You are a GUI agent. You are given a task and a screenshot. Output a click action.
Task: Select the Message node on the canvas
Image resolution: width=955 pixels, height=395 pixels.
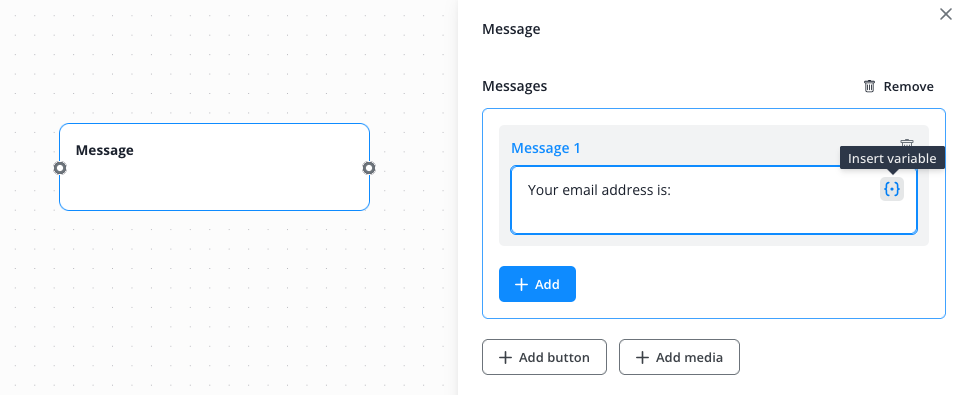(x=214, y=167)
